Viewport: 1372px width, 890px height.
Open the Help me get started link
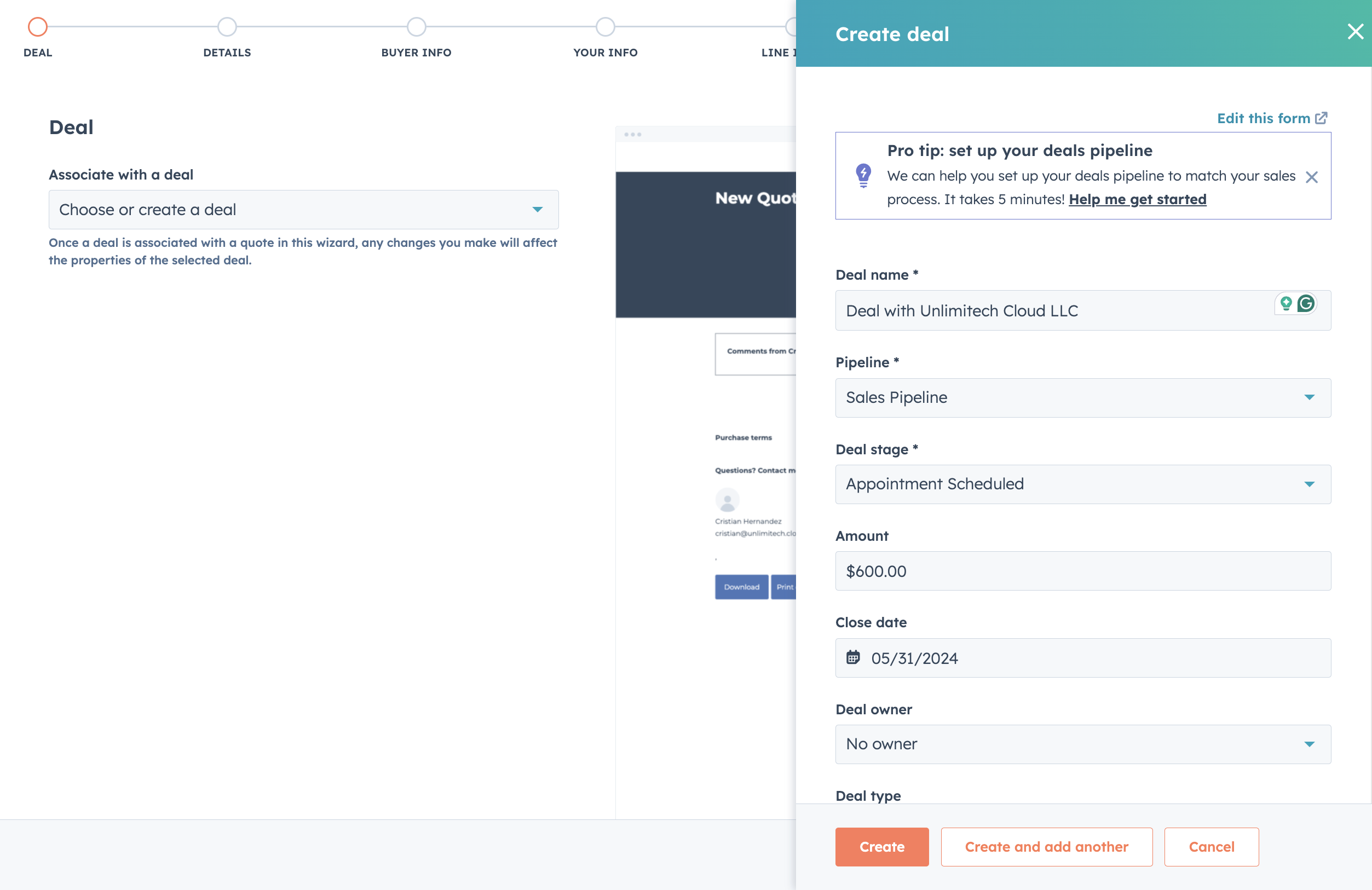pos(1137,199)
